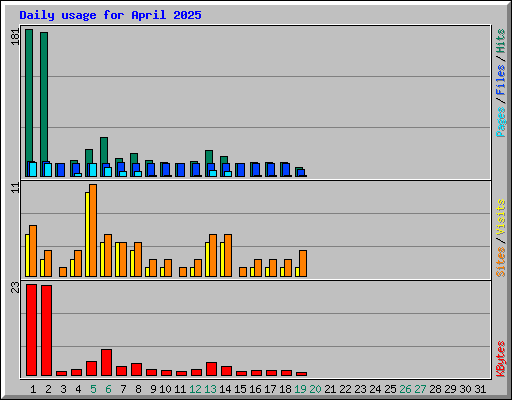
Task: Click the green 'Hits' legend label
Action: [x=501, y=41]
